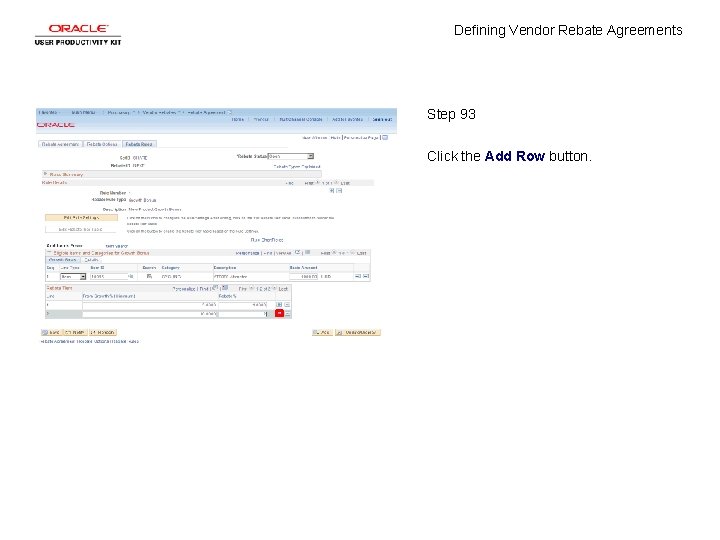
Task: Expand the Rule Summary section
Action: pyautogui.click(x=45, y=174)
